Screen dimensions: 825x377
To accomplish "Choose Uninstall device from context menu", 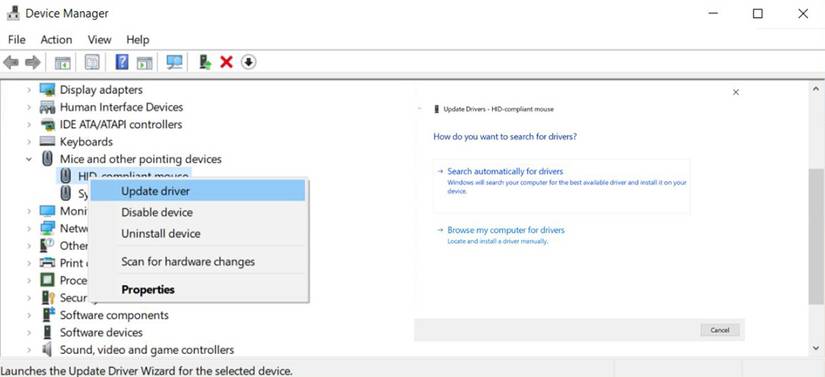I will (198, 233).
